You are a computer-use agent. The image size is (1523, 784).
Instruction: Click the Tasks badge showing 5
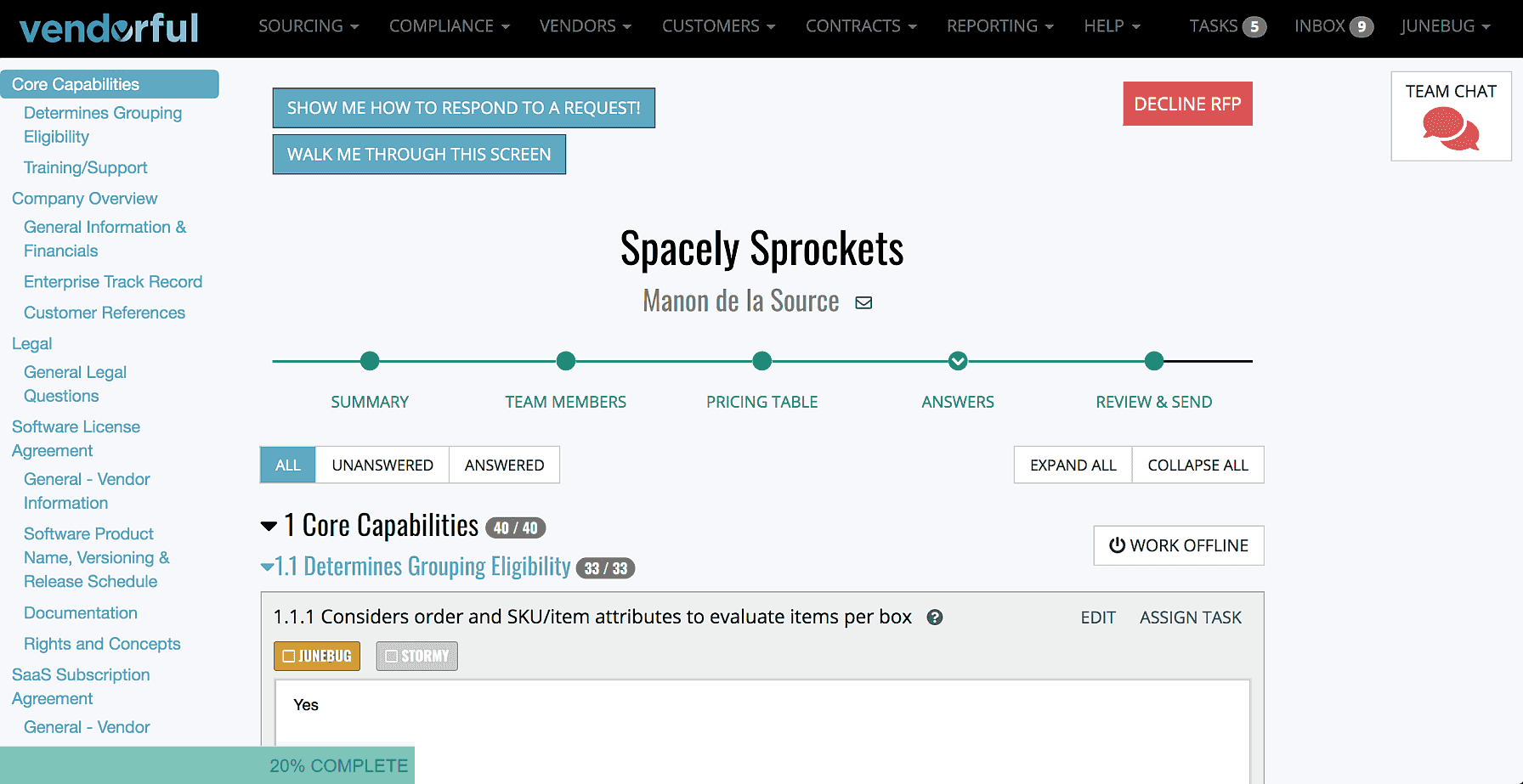(x=1254, y=27)
